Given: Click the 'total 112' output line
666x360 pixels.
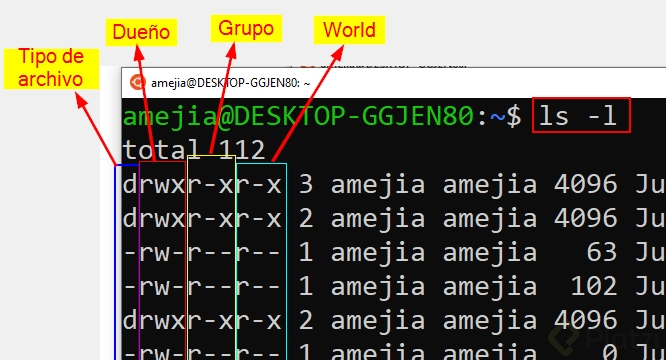Looking at the screenshot, I should point(194,150).
